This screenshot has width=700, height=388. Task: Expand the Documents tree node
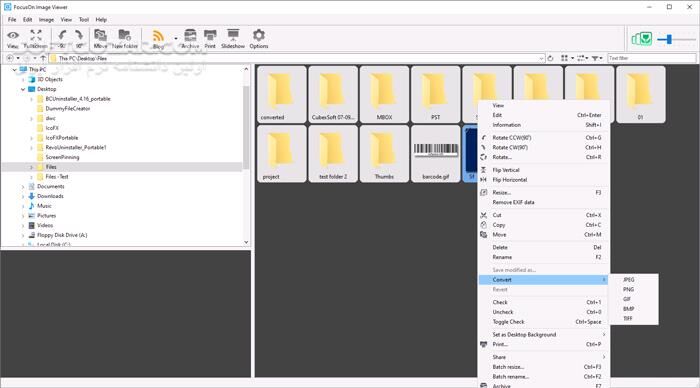[x=23, y=187]
